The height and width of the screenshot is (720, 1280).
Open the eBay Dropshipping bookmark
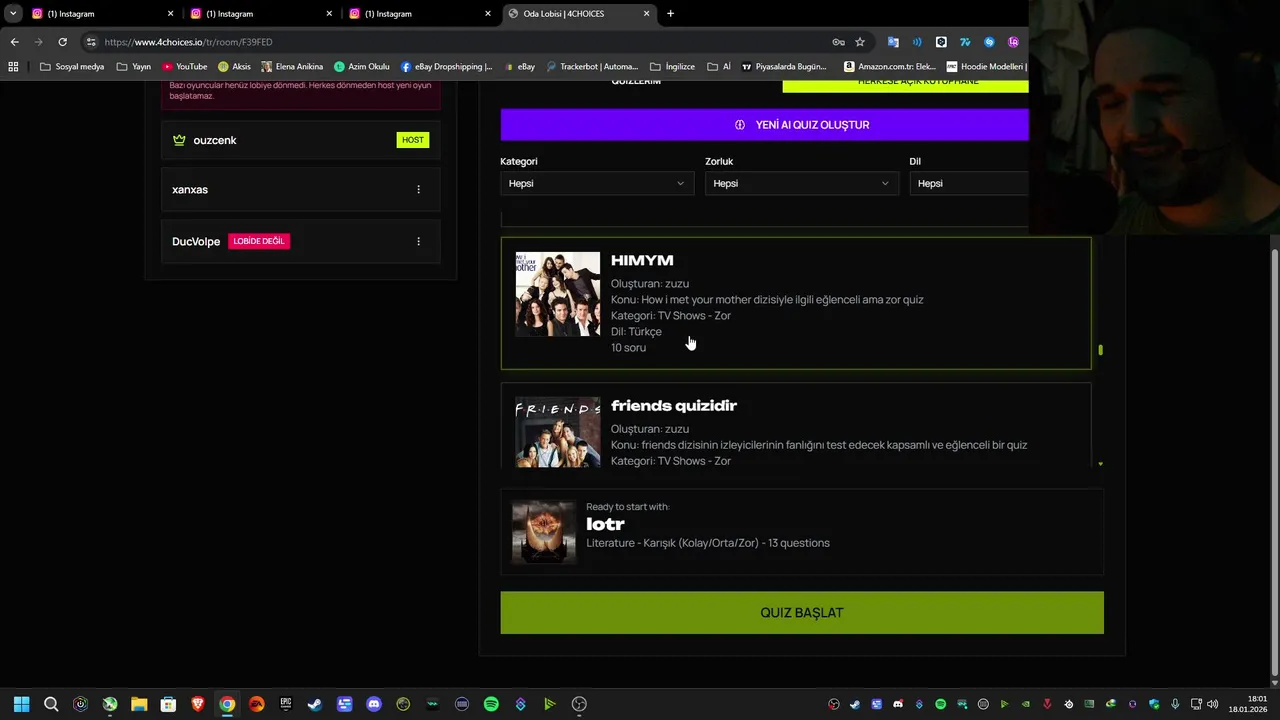[446, 67]
